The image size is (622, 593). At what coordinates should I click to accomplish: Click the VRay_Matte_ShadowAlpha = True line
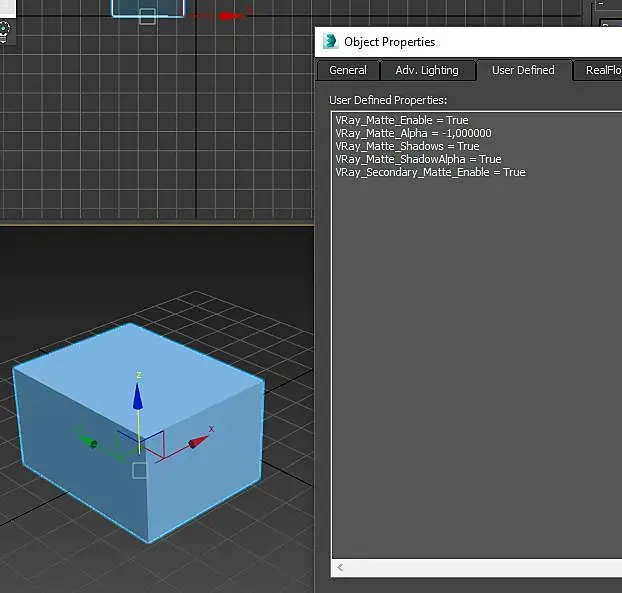[419, 159]
